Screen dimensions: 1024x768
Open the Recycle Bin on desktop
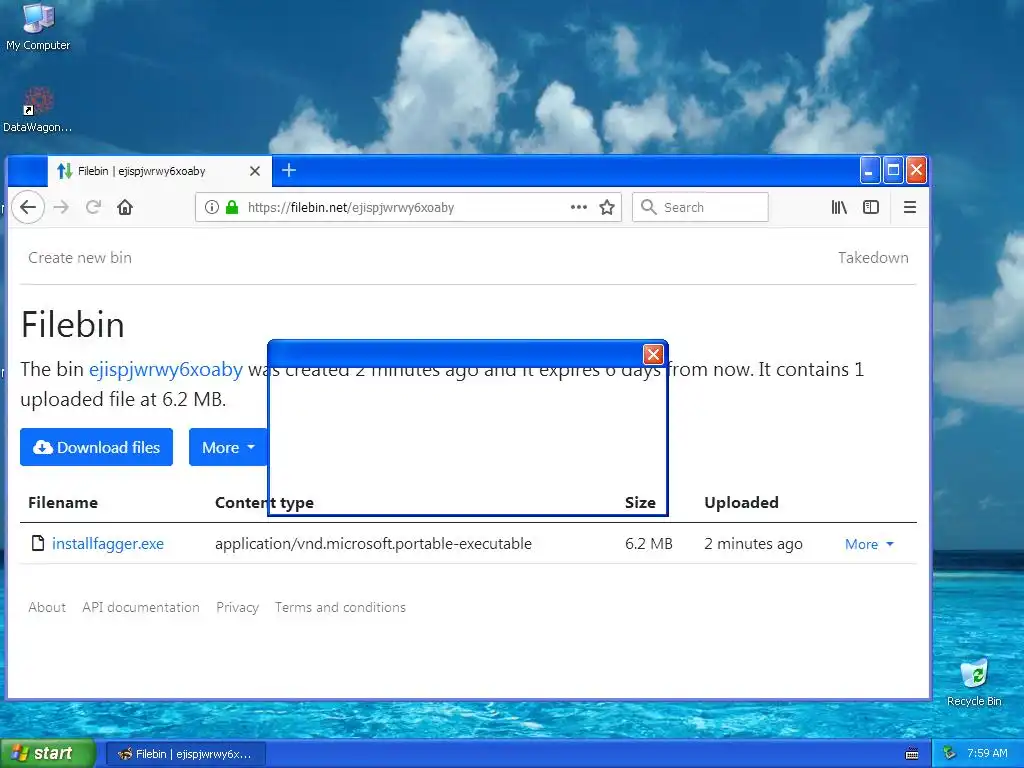974,683
